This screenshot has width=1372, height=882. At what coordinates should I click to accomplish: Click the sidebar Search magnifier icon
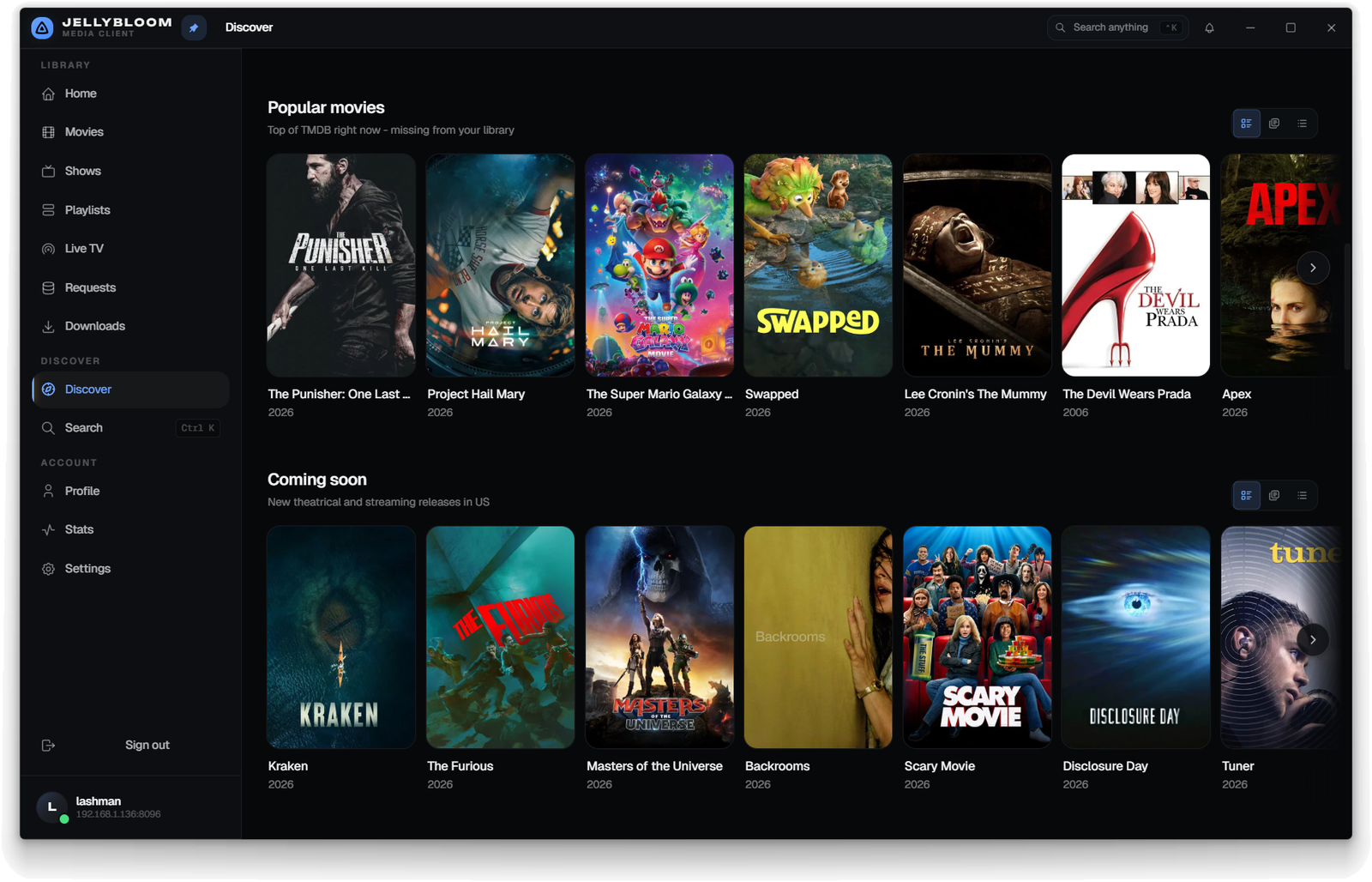[48, 428]
